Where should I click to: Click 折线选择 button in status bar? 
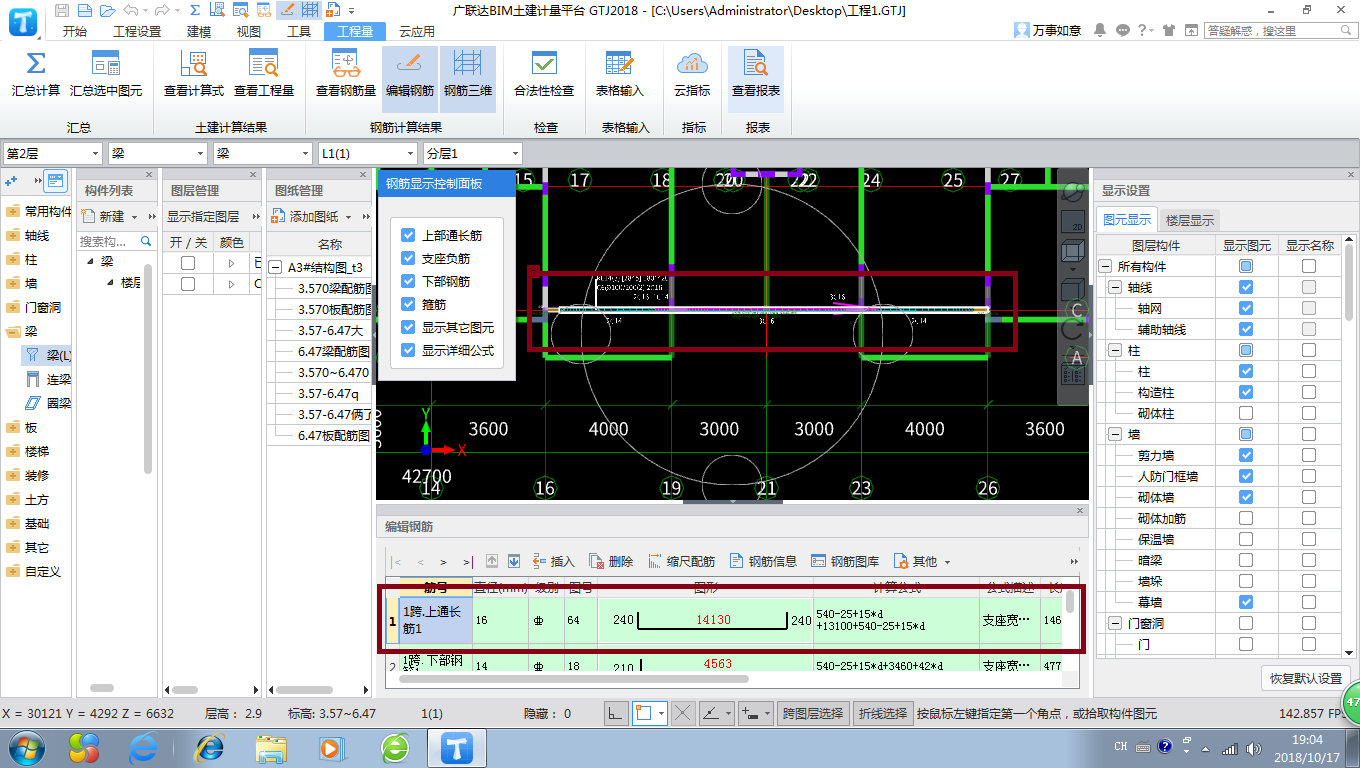click(x=883, y=713)
